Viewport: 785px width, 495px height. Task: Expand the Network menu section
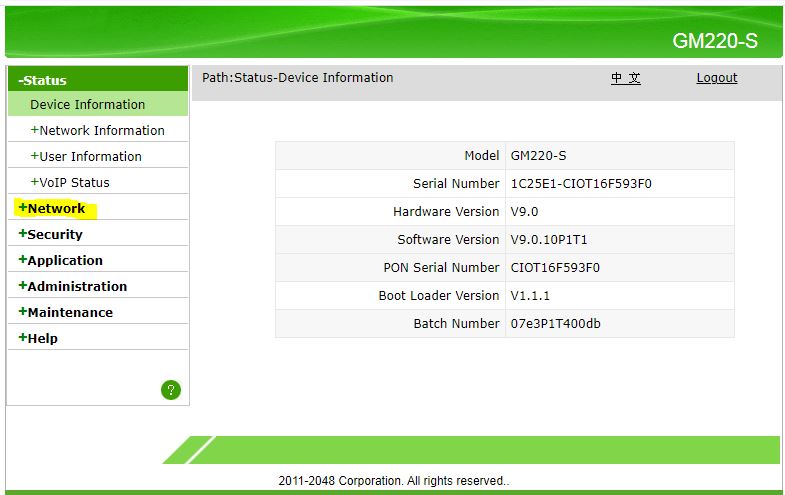coord(52,208)
